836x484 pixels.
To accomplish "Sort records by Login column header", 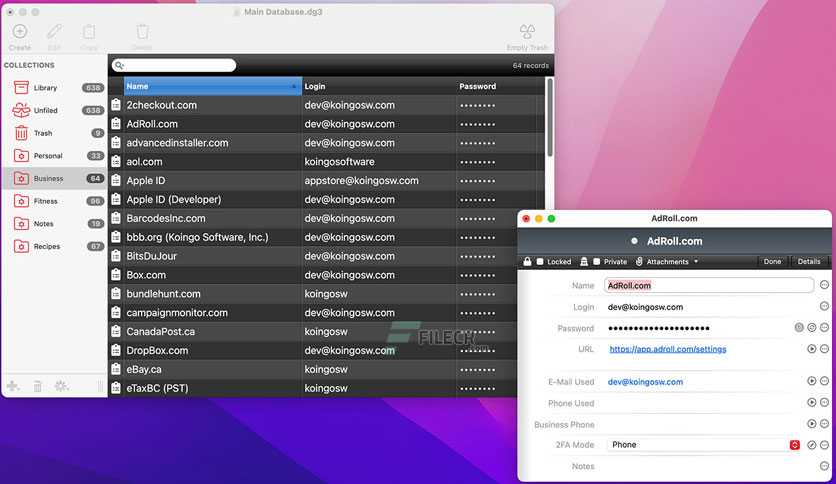I will pyautogui.click(x=379, y=86).
